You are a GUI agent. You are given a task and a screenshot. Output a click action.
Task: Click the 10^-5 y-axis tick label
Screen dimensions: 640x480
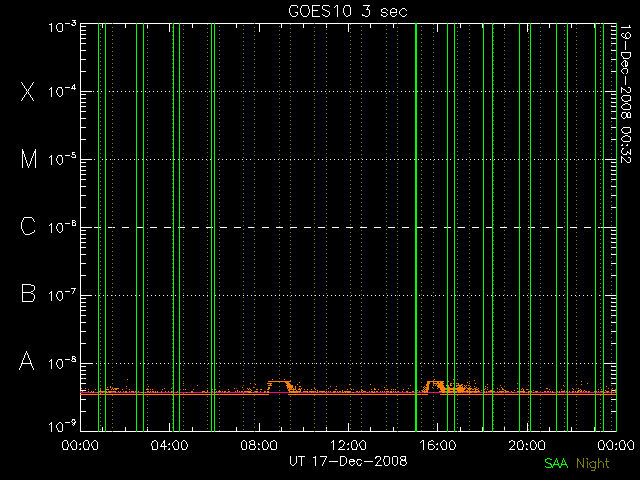coord(62,159)
